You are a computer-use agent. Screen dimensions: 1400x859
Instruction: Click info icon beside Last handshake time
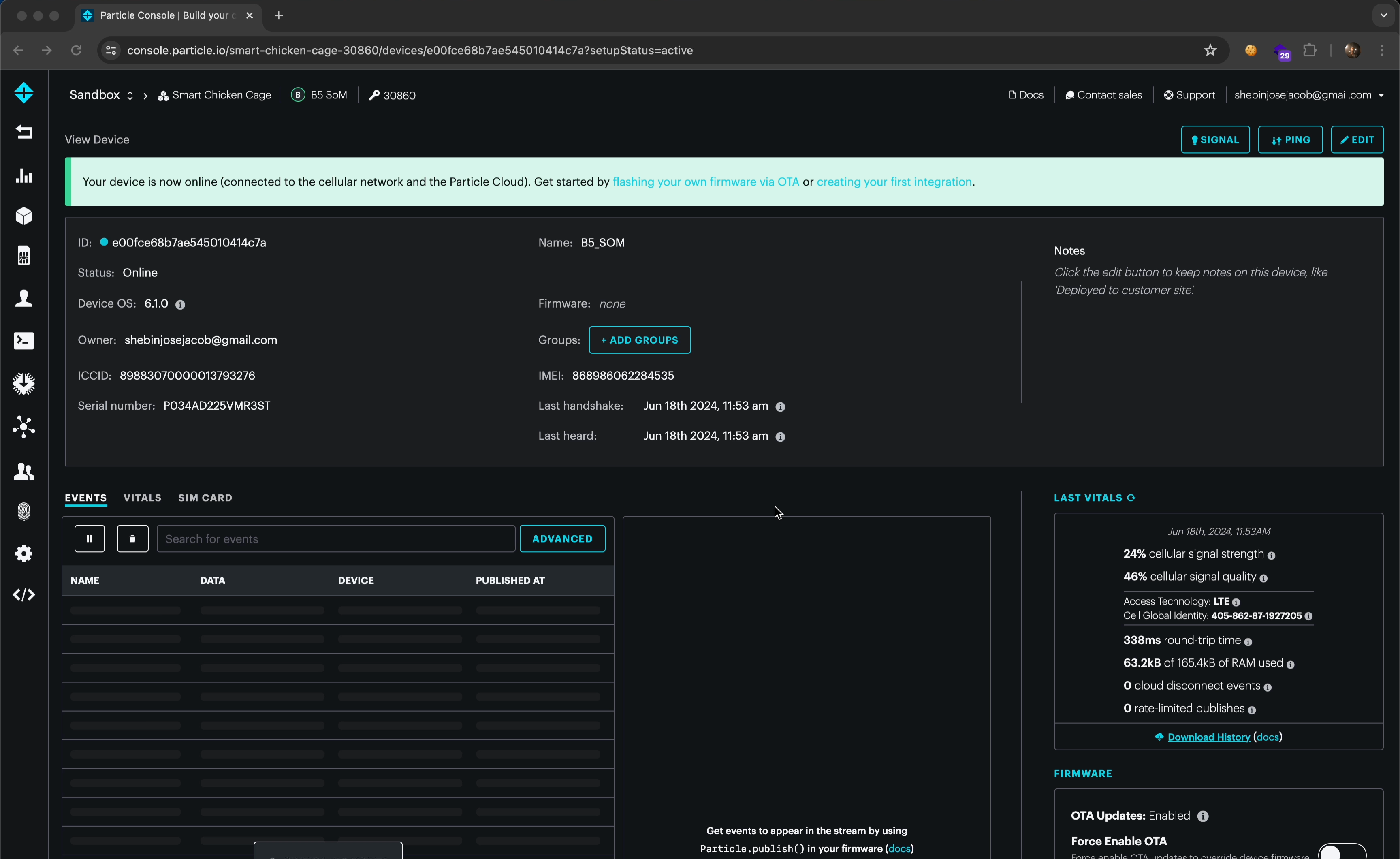780,407
